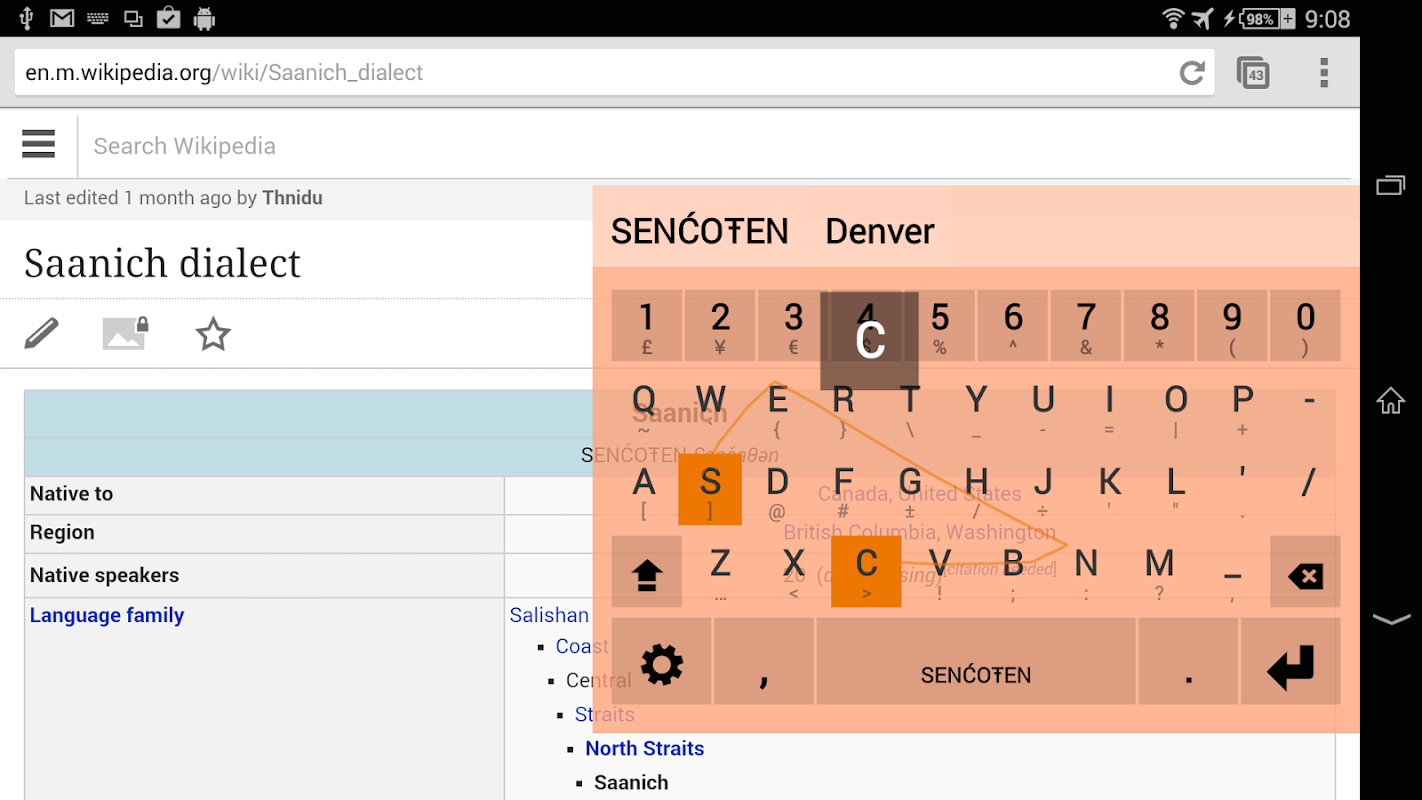Tap the D key
1422x800 pixels.
click(x=777, y=490)
